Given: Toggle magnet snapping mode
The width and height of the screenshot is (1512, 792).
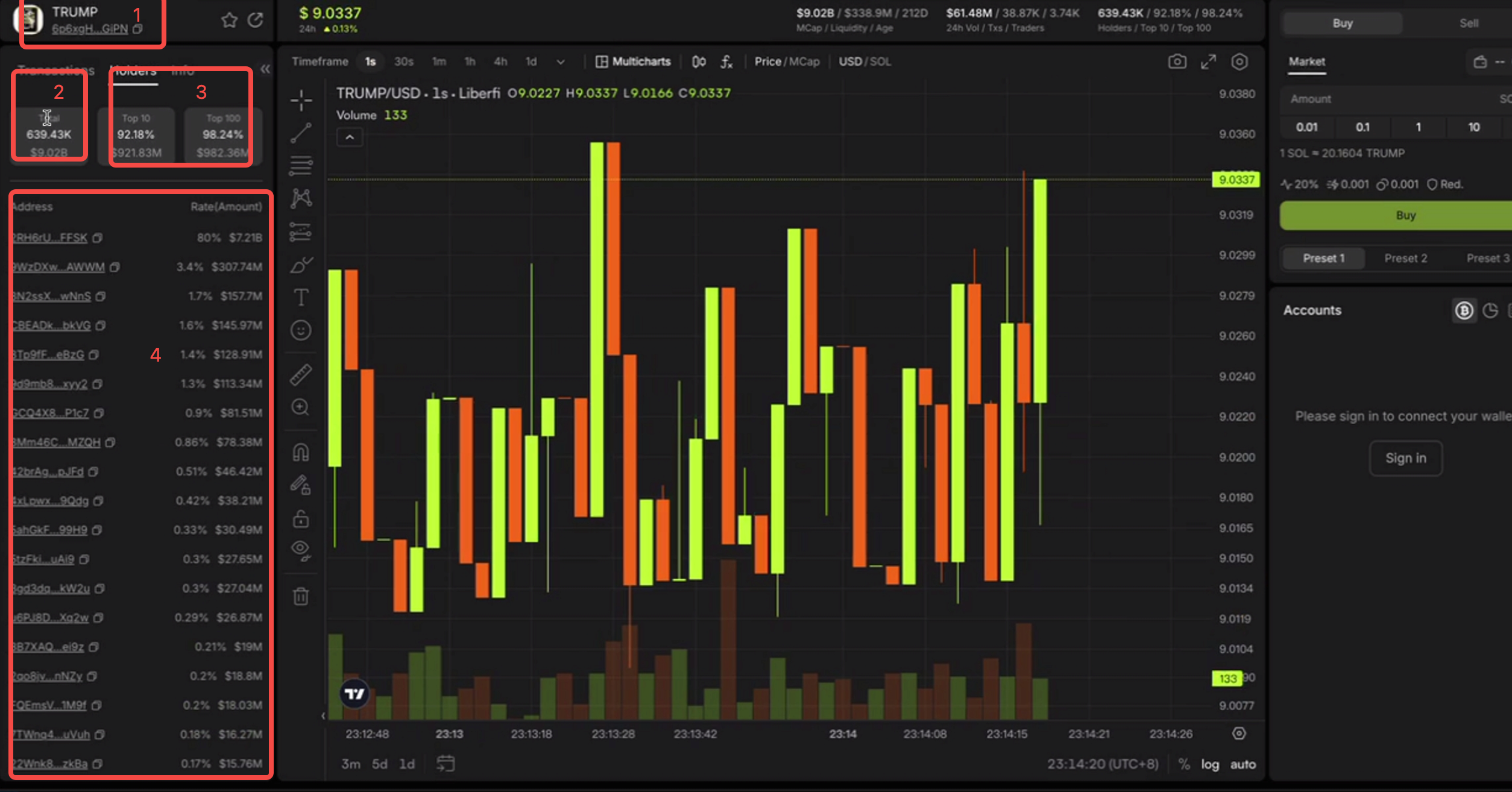Looking at the screenshot, I should (x=301, y=452).
